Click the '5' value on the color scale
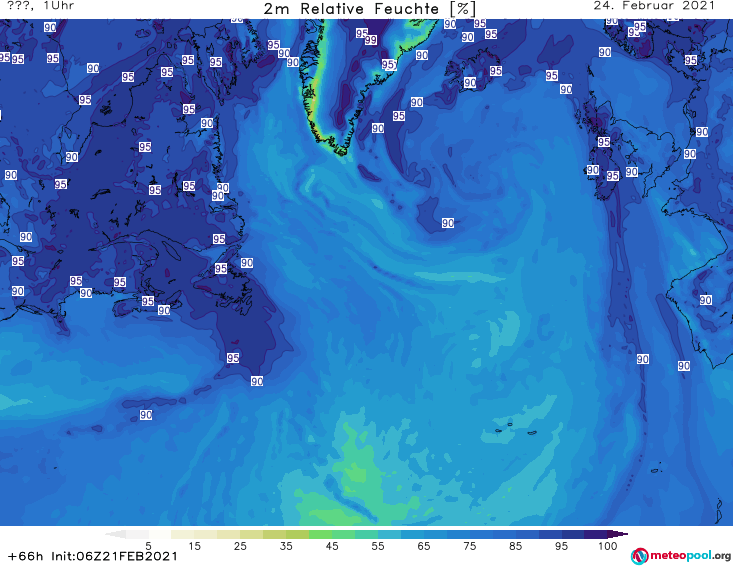 pos(148,546)
